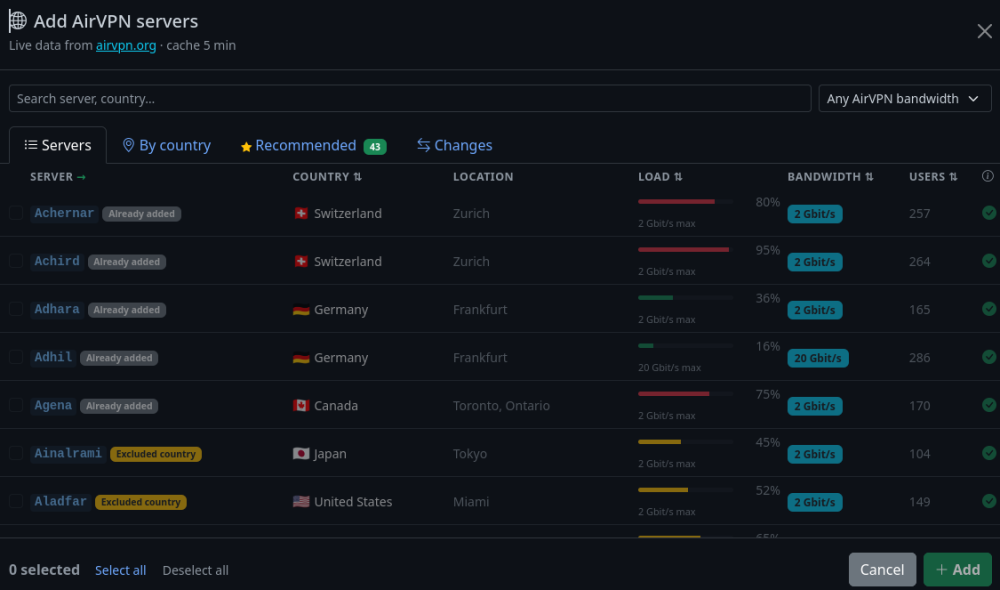This screenshot has height=590, width=1000.
Task: Click the green status check for Adhara
Action: (989, 309)
